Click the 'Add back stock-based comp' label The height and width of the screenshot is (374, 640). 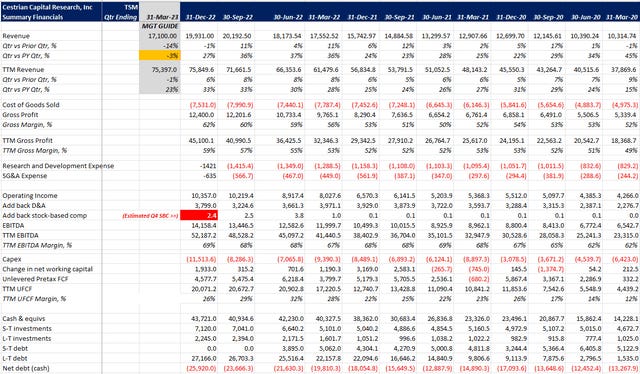[44, 216]
